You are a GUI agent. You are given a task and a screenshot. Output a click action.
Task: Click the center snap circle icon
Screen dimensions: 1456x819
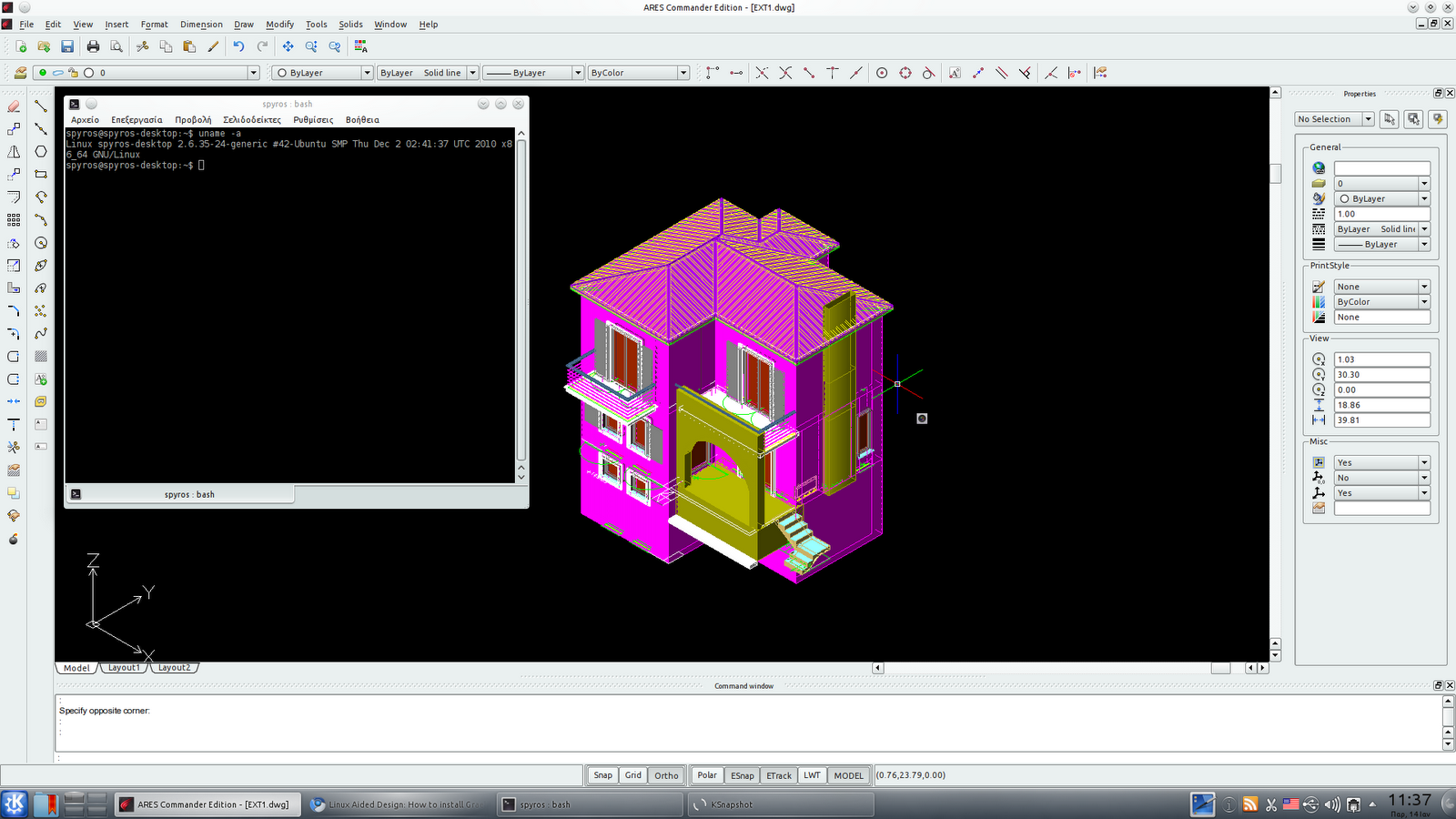pyautogui.click(x=882, y=73)
